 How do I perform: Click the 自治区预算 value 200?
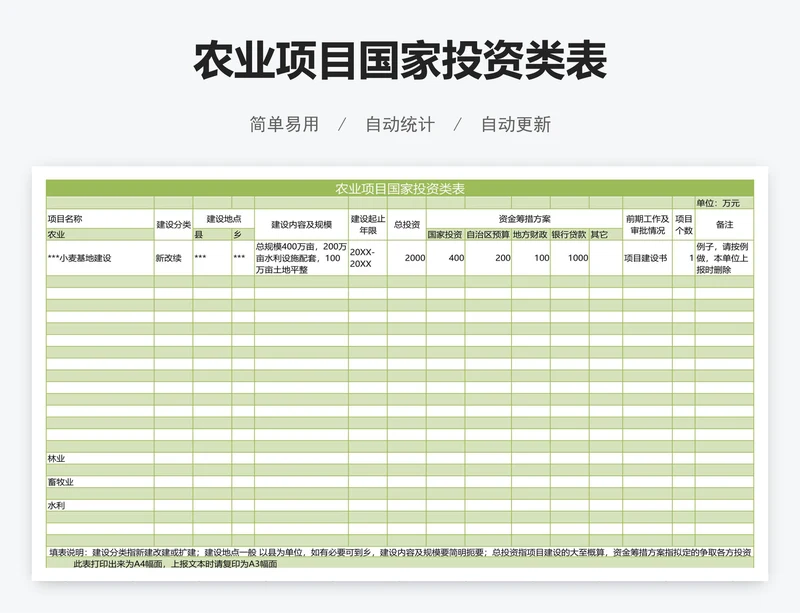tap(488, 258)
